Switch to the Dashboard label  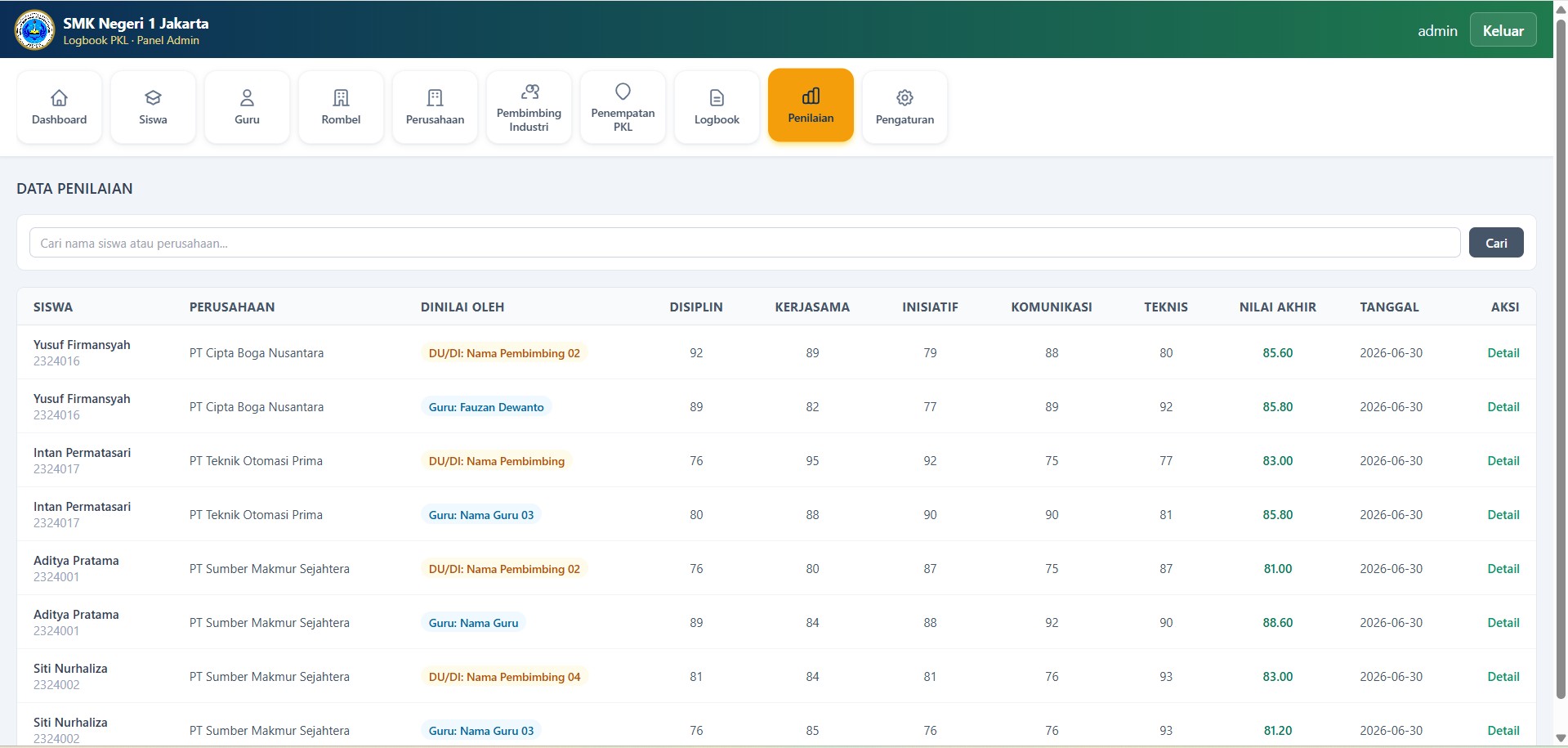pos(59,119)
